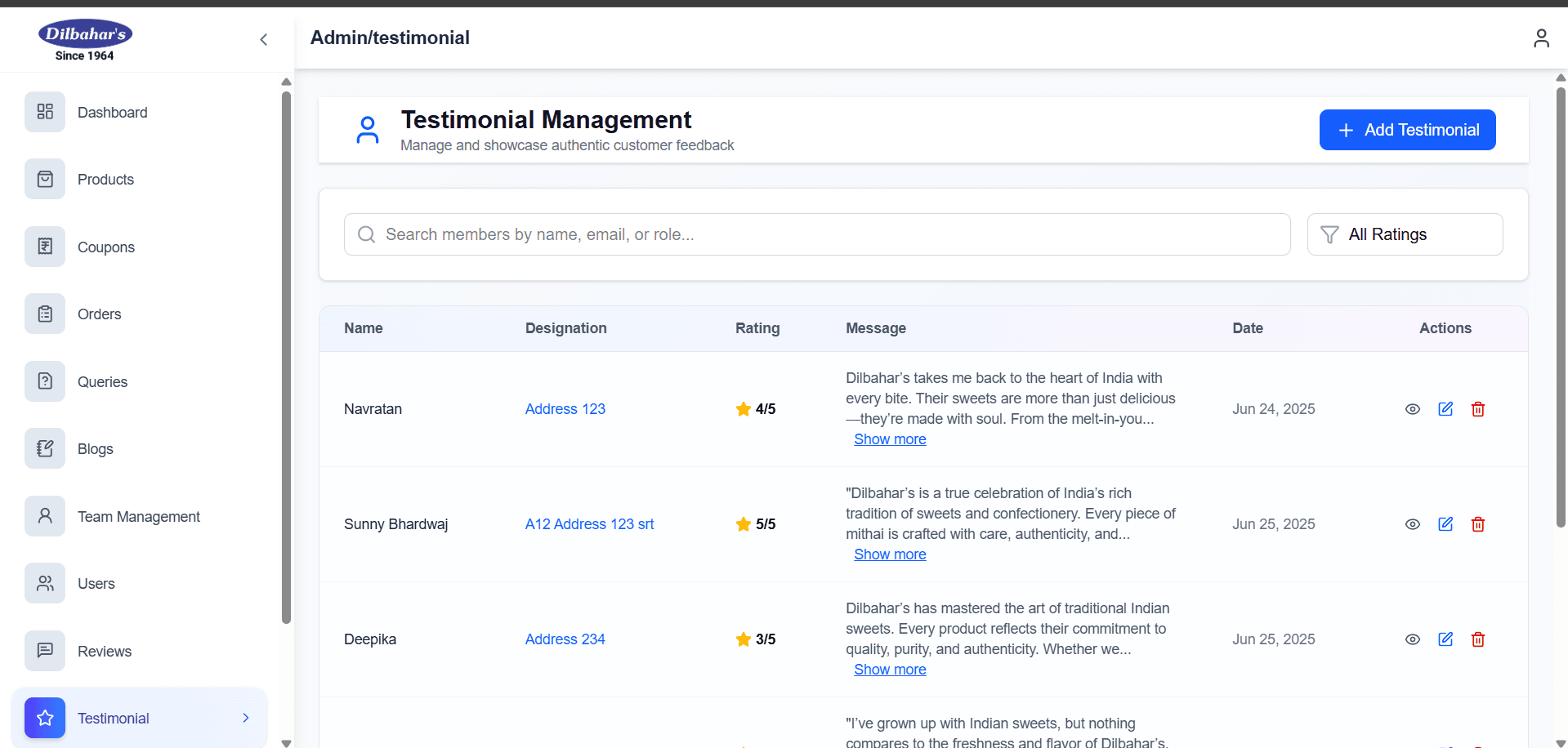Click the funnel filter icon
The image size is (1568, 748).
(1329, 234)
